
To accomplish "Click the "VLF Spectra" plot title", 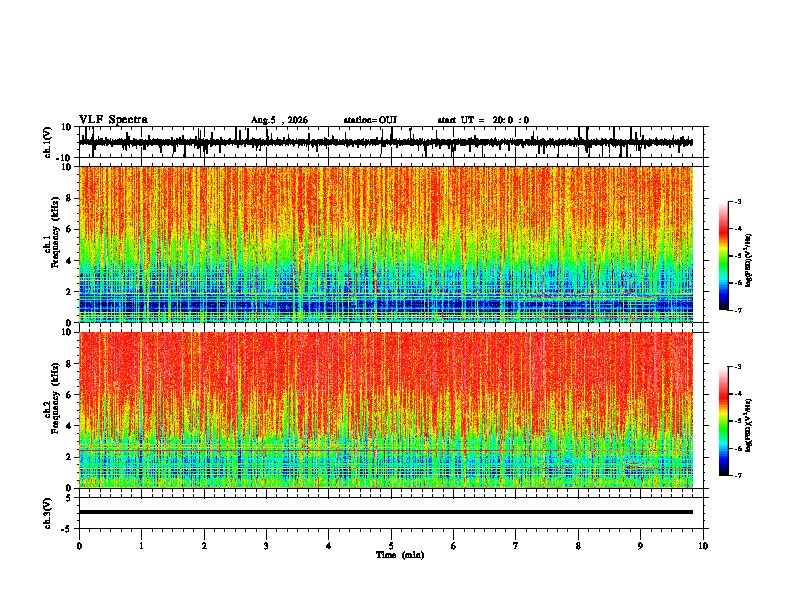I will pos(113,120).
